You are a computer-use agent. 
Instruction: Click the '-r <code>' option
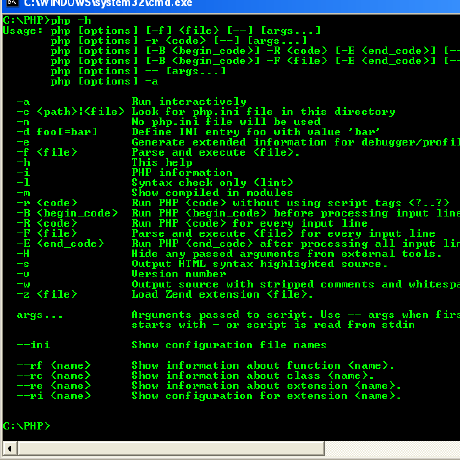pyautogui.click(x=47, y=203)
